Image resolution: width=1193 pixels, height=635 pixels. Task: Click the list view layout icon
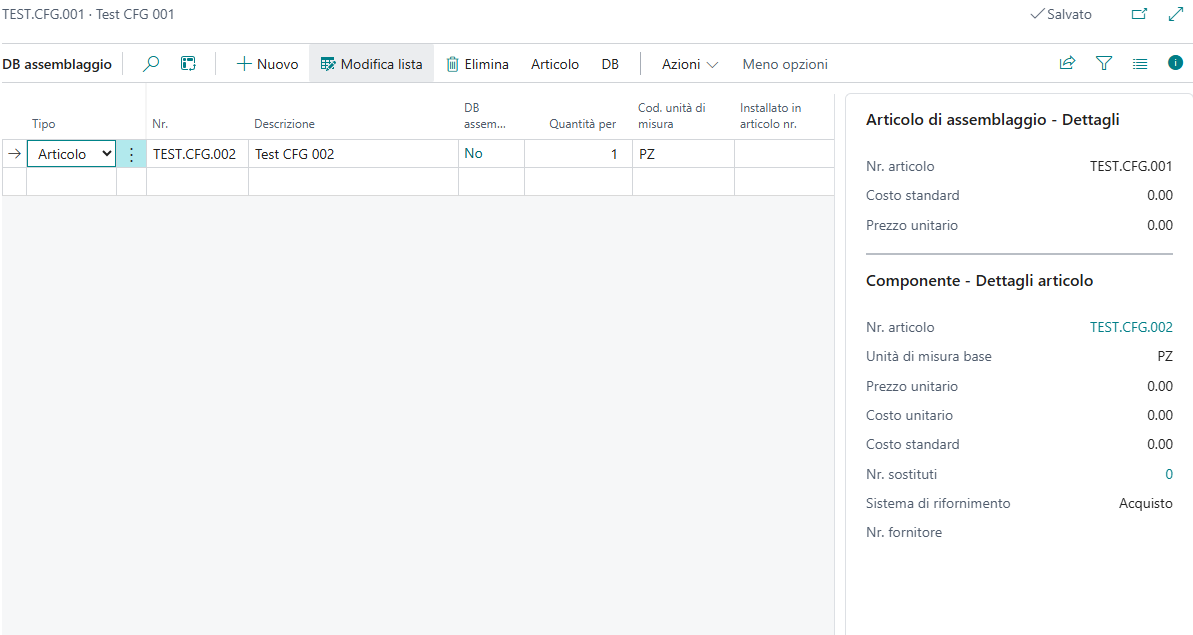click(1140, 64)
